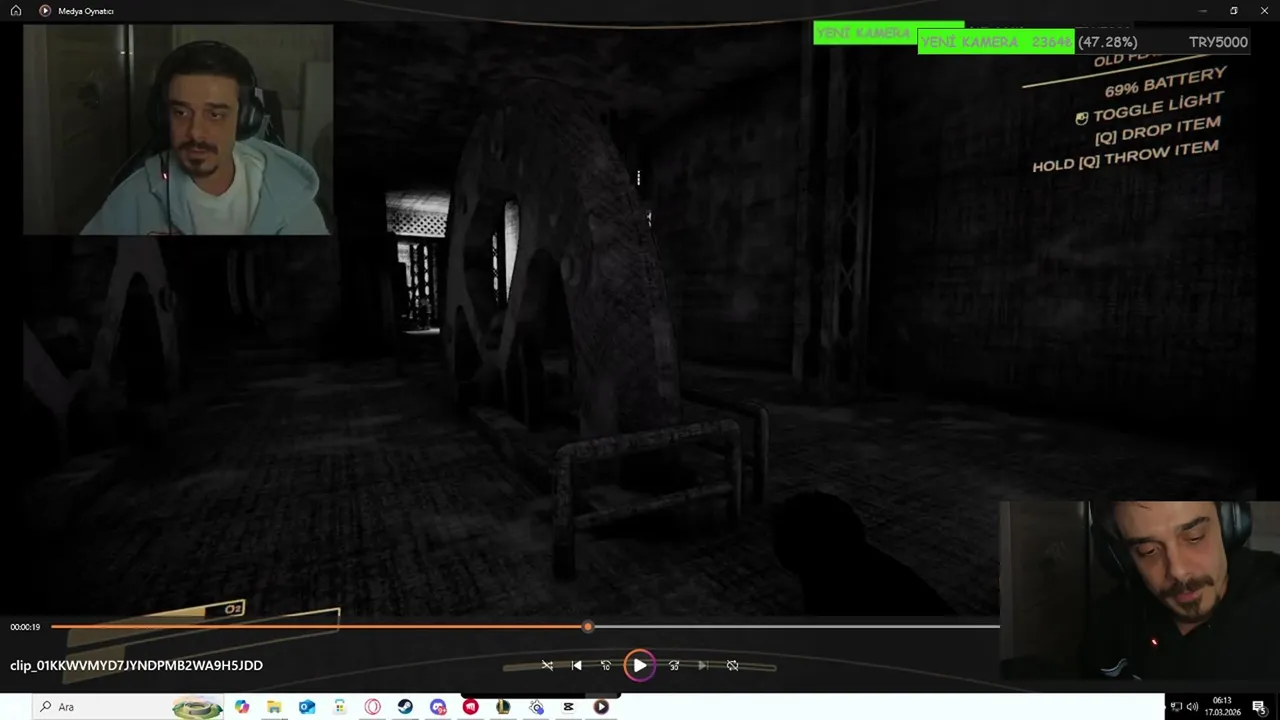Click the top-left webcam overlay
Viewport: 1280px width, 720px height.
pos(178,130)
